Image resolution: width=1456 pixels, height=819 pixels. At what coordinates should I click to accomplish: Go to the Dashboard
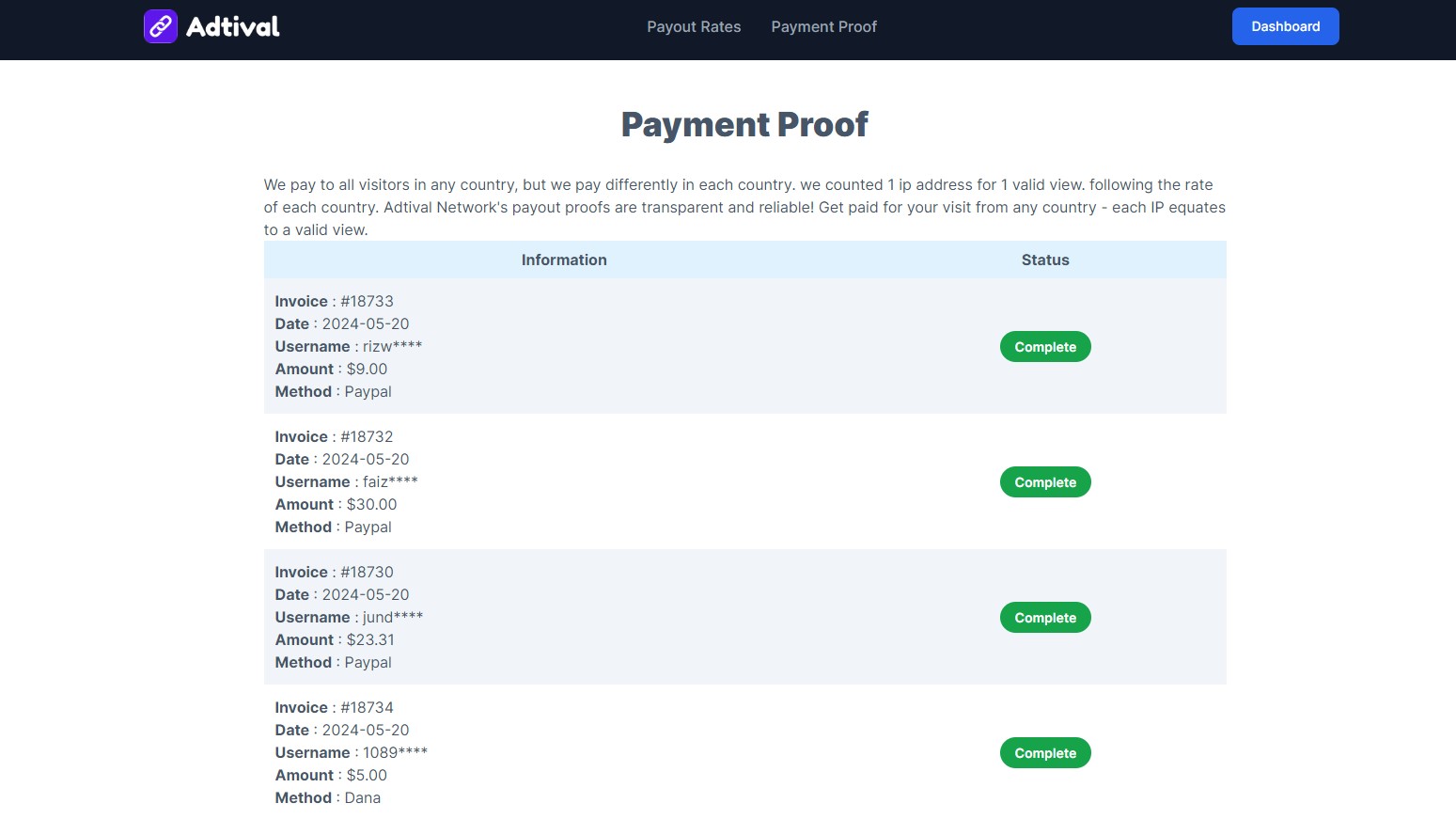tap(1285, 26)
